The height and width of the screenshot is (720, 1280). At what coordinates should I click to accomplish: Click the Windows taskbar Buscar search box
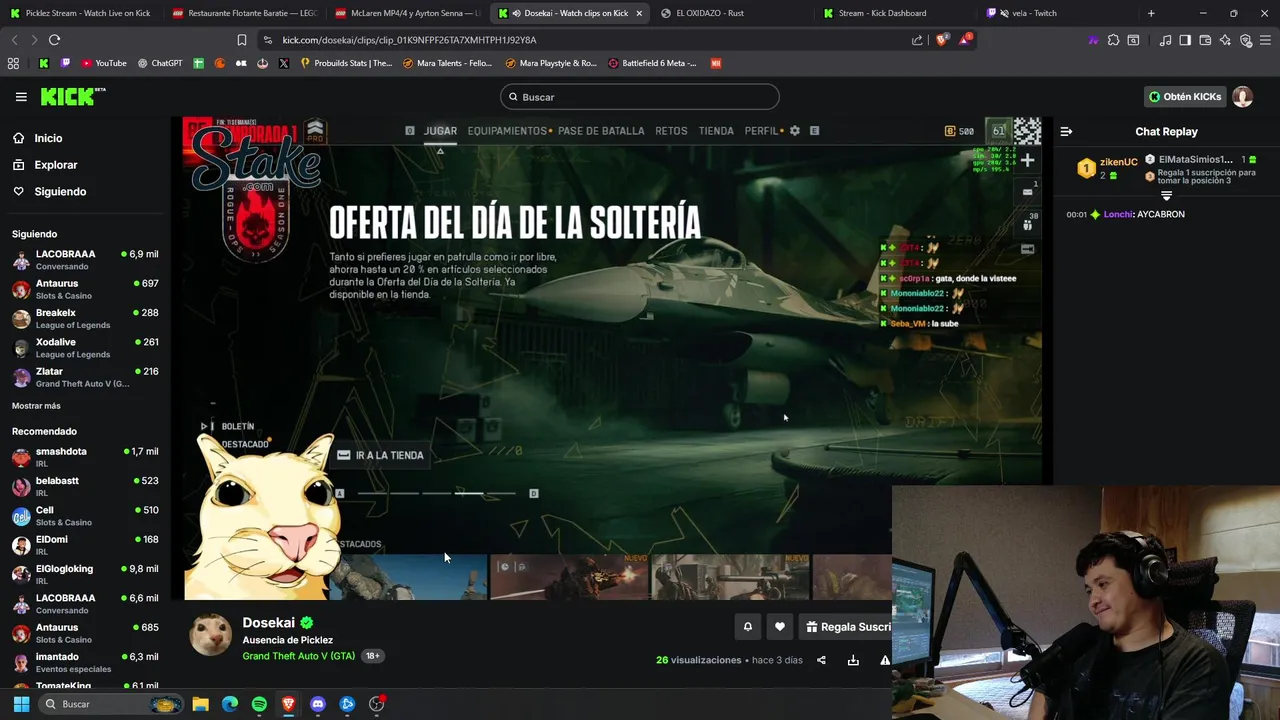[x=112, y=704]
